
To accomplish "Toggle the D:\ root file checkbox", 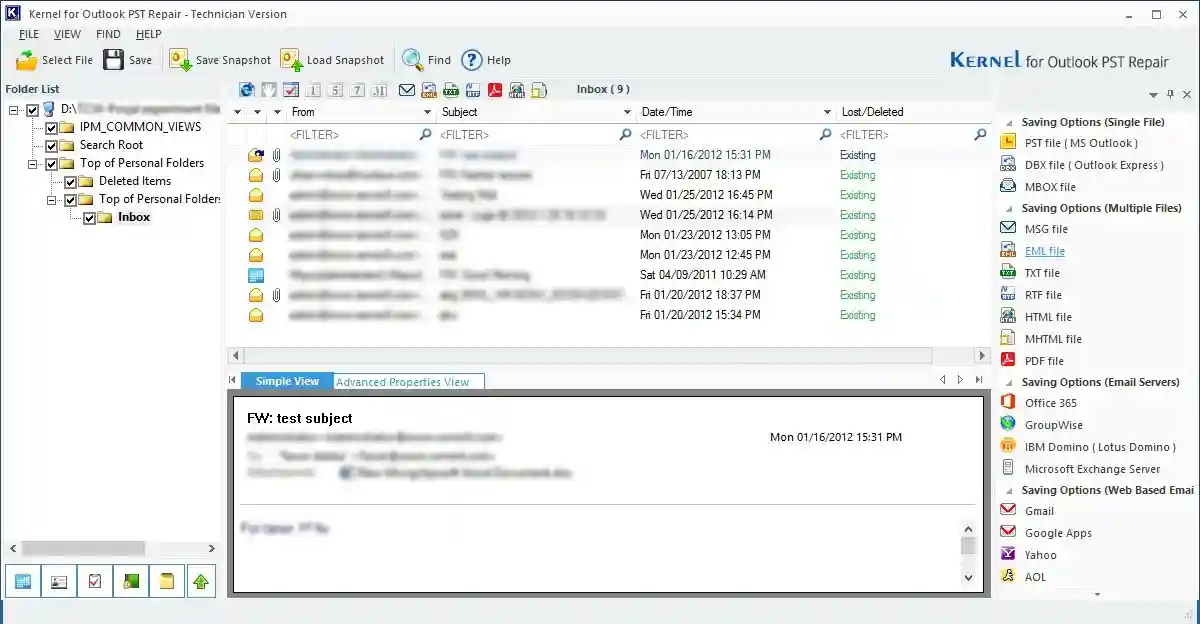I will pyautogui.click(x=33, y=109).
